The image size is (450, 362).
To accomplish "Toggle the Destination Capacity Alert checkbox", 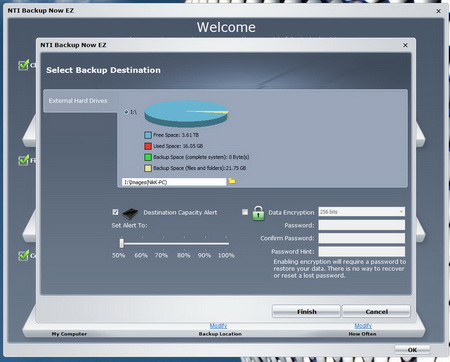I will pyautogui.click(x=115, y=212).
